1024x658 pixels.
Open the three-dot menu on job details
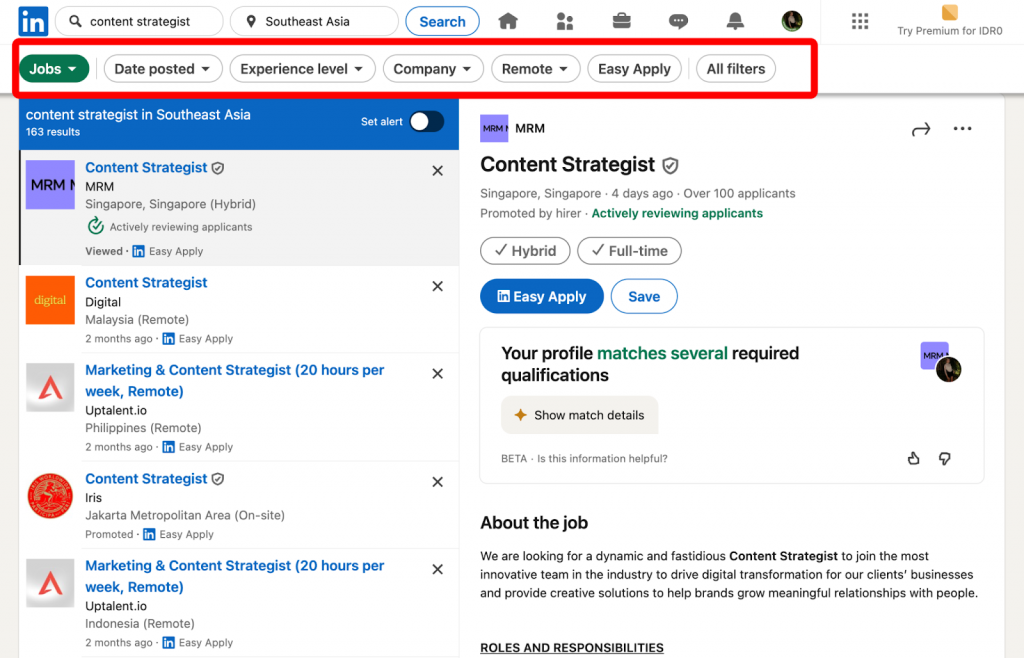click(962, 128)
